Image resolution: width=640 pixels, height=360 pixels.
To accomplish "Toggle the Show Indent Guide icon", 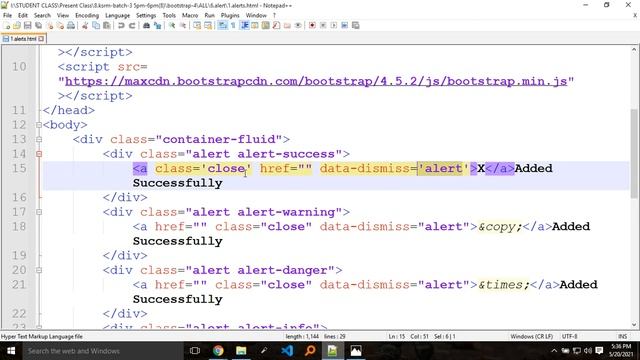I will [244, 25].
